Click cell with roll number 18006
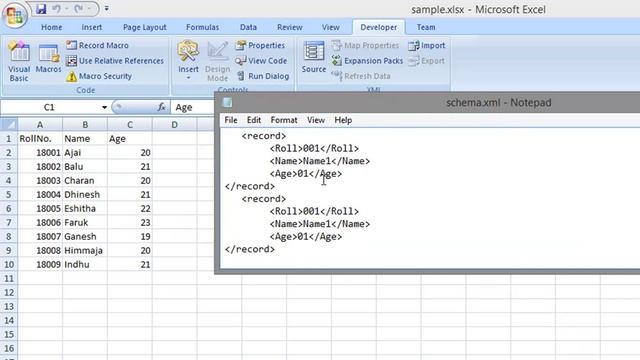 tap(40, 222)
